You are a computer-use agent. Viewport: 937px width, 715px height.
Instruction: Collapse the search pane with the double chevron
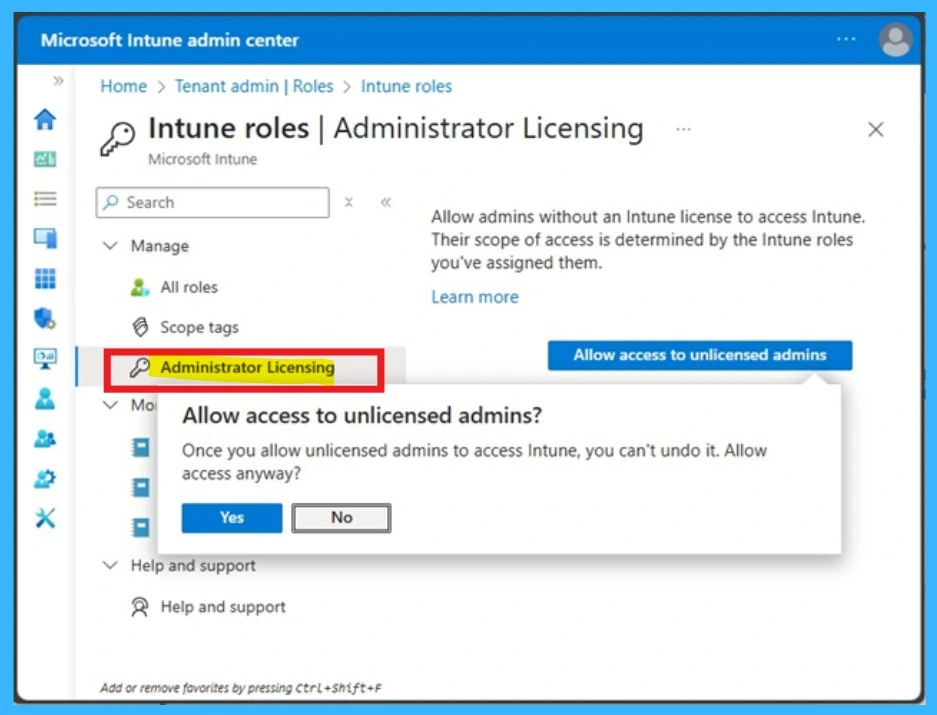385,202
